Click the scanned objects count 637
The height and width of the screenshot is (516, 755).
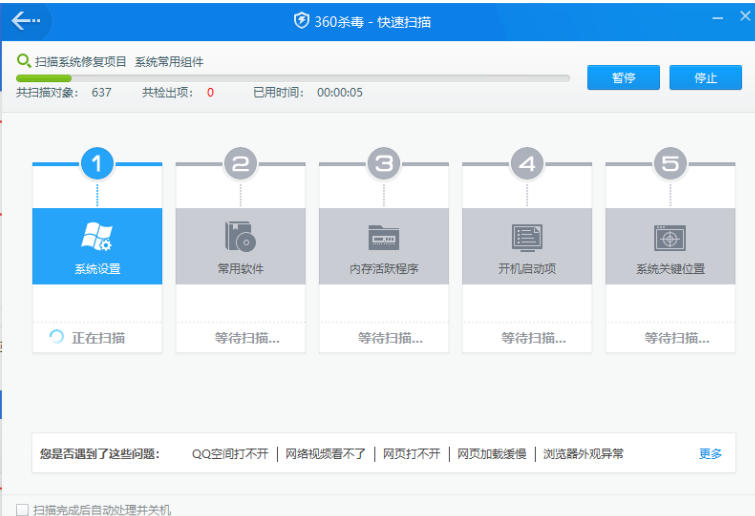coord(102,92)
